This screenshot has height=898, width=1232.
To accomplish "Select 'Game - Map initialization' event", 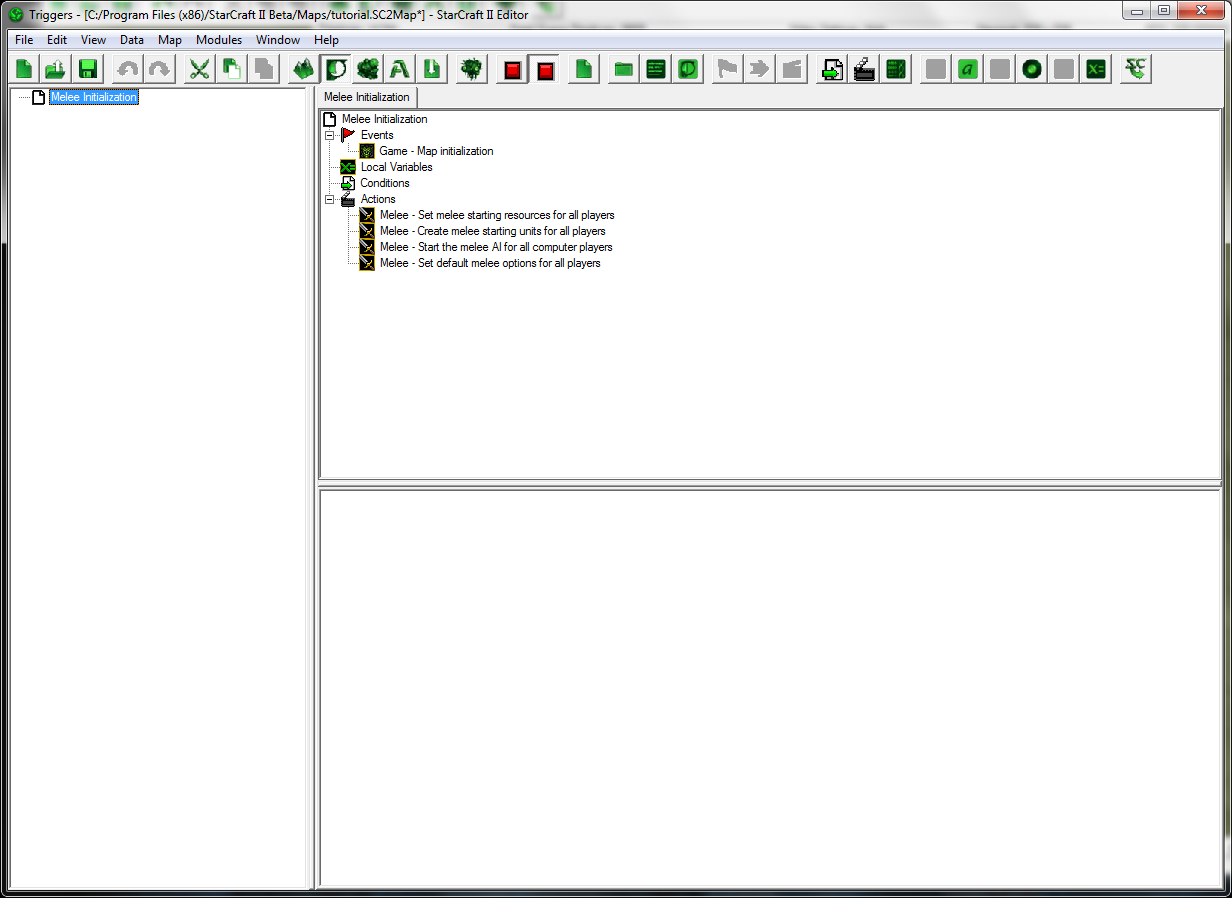I will (436, 151).
